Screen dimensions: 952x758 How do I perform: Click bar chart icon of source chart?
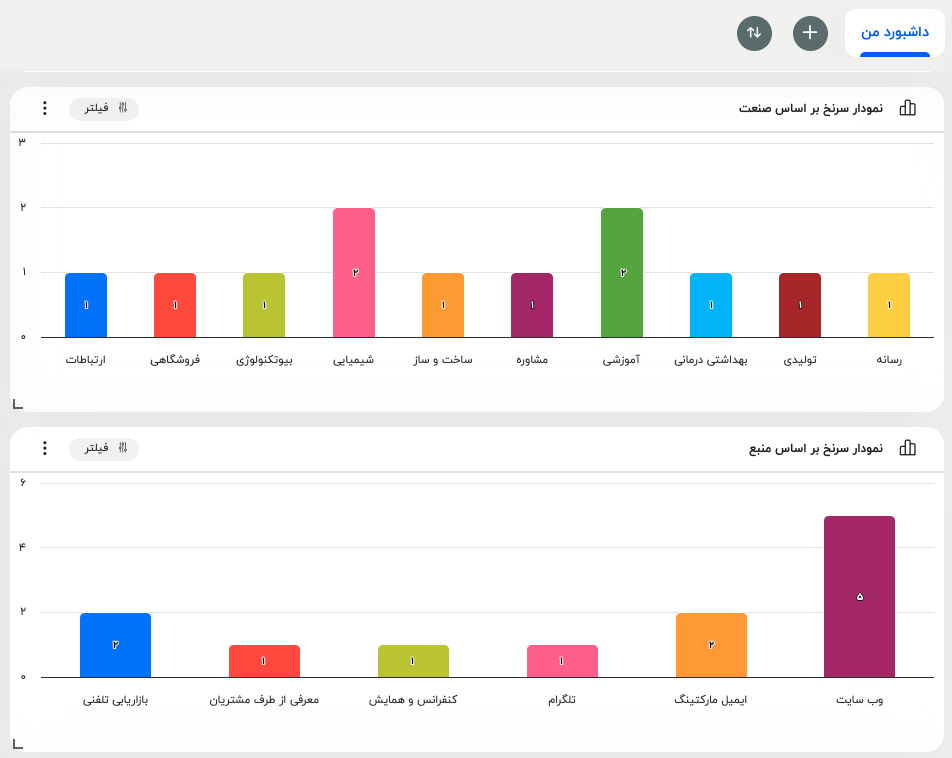(x=907, y=448)
